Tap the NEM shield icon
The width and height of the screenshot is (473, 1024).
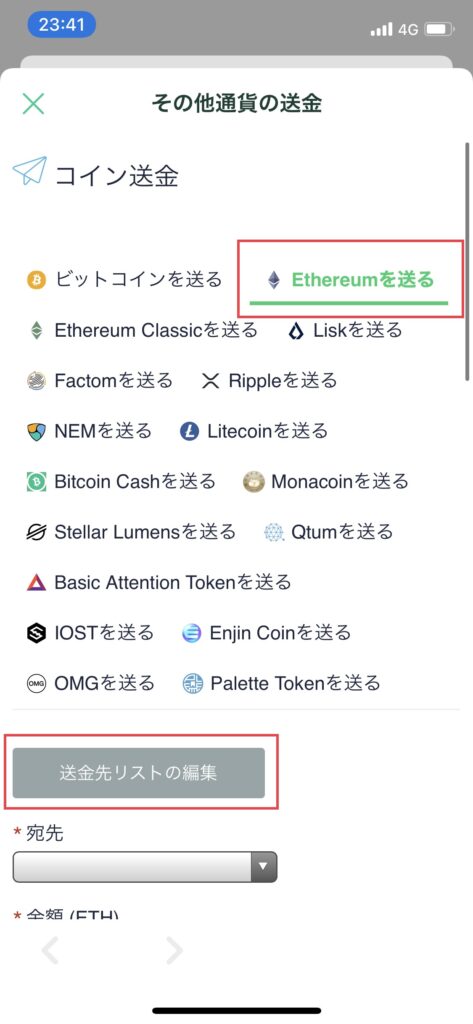37,432
